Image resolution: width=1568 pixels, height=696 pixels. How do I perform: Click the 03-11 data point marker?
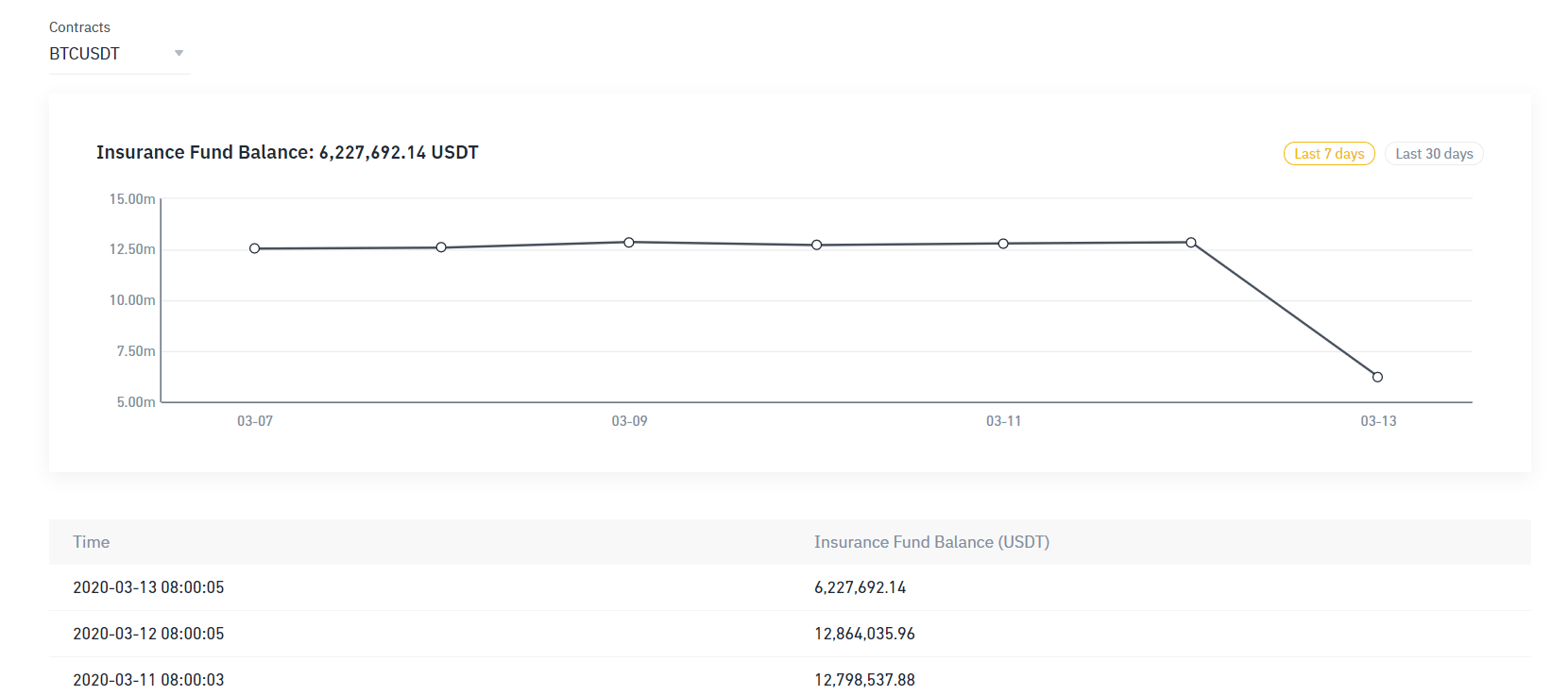click(1003, 244)
